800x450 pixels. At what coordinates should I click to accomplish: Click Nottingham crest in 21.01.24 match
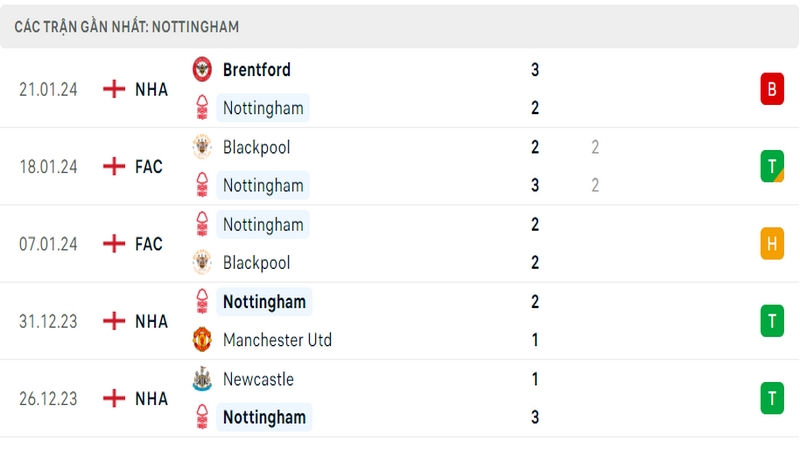coord(202,108)
